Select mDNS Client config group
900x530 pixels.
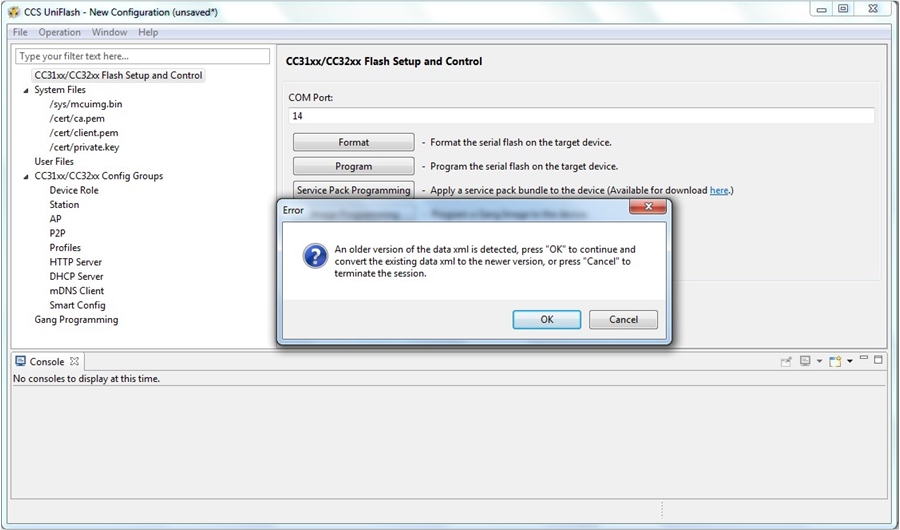click(77, 291)
